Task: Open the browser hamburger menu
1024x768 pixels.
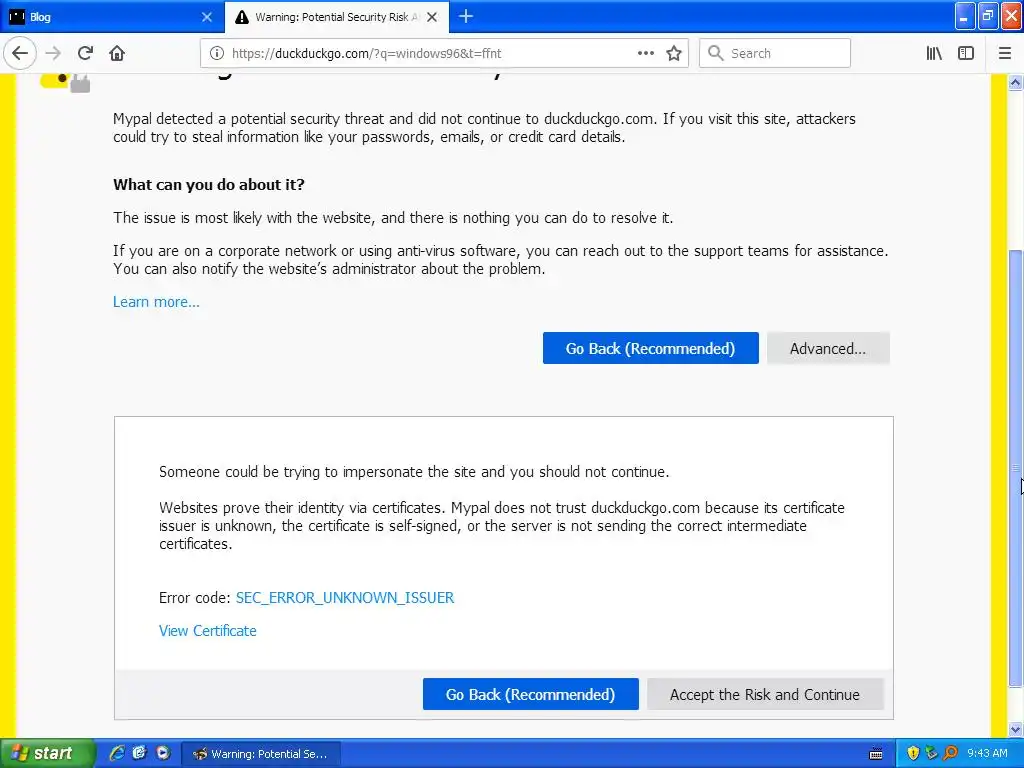Action: (1005, 54)
